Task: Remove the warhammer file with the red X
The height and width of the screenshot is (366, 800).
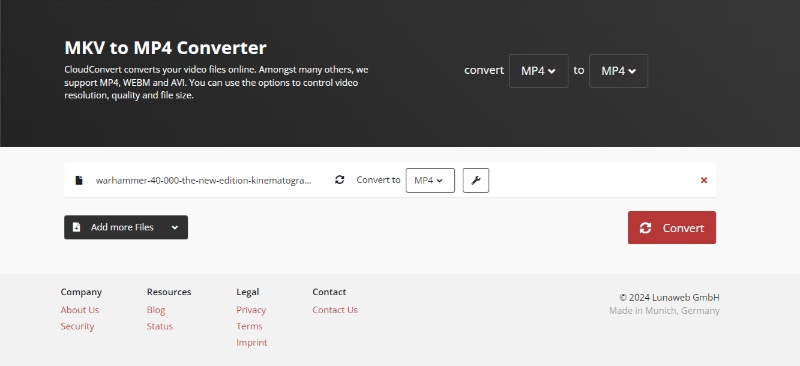Action: pyautogui.click(x=704, y=180)
